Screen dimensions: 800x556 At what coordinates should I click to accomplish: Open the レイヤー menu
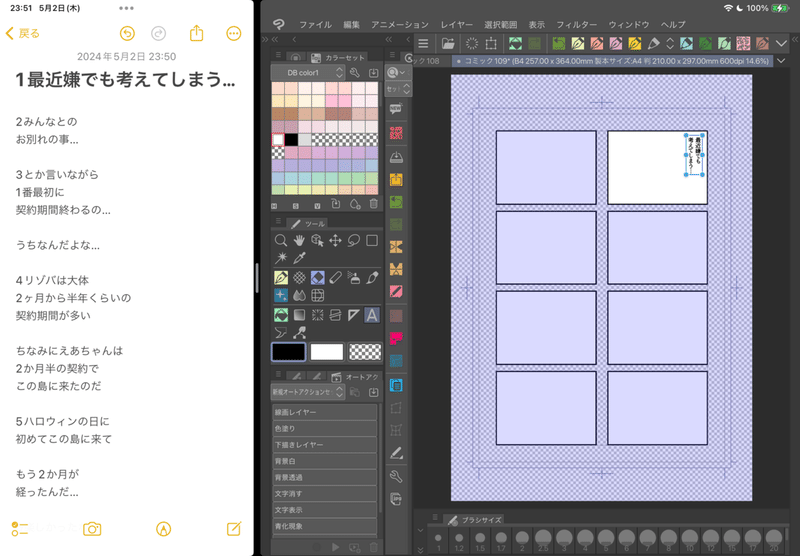pyautogui.click(x=457, y=24)
